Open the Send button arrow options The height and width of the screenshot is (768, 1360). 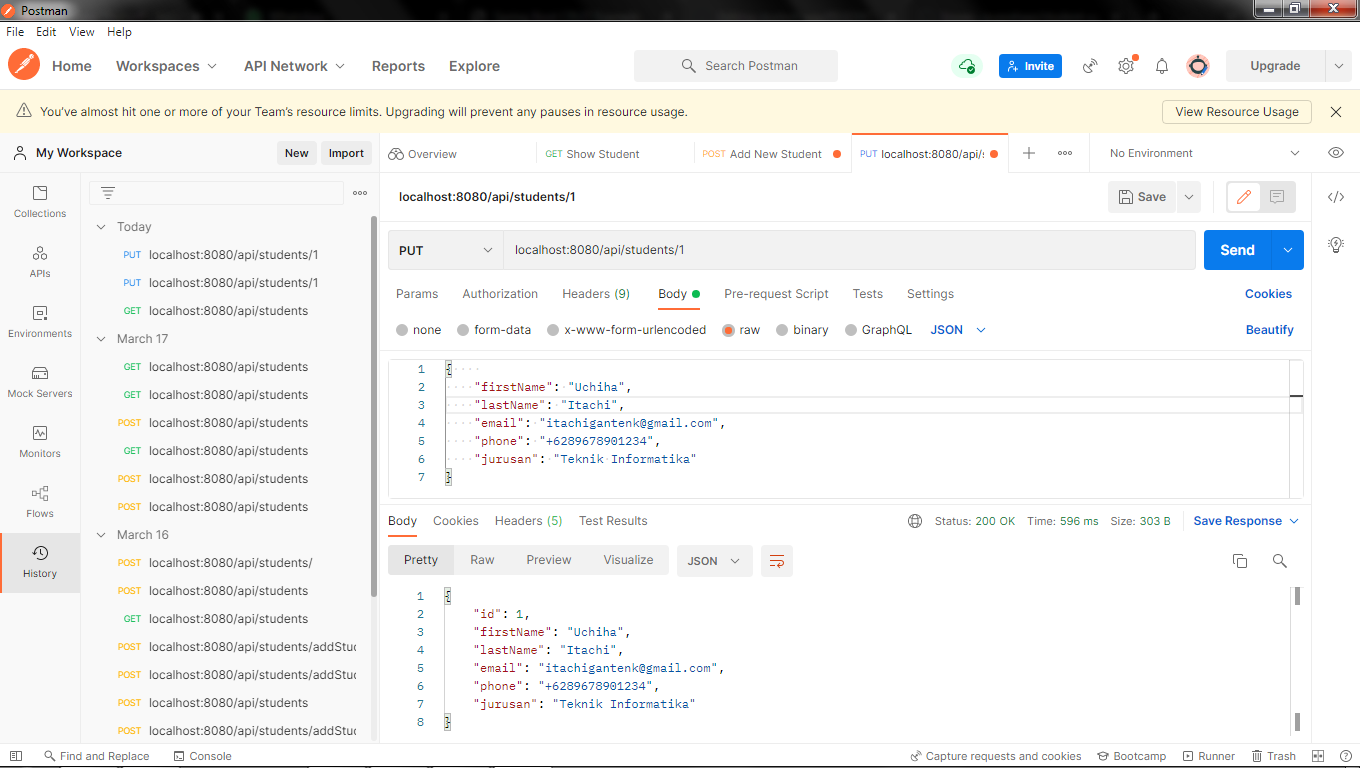coord(1288,250)
